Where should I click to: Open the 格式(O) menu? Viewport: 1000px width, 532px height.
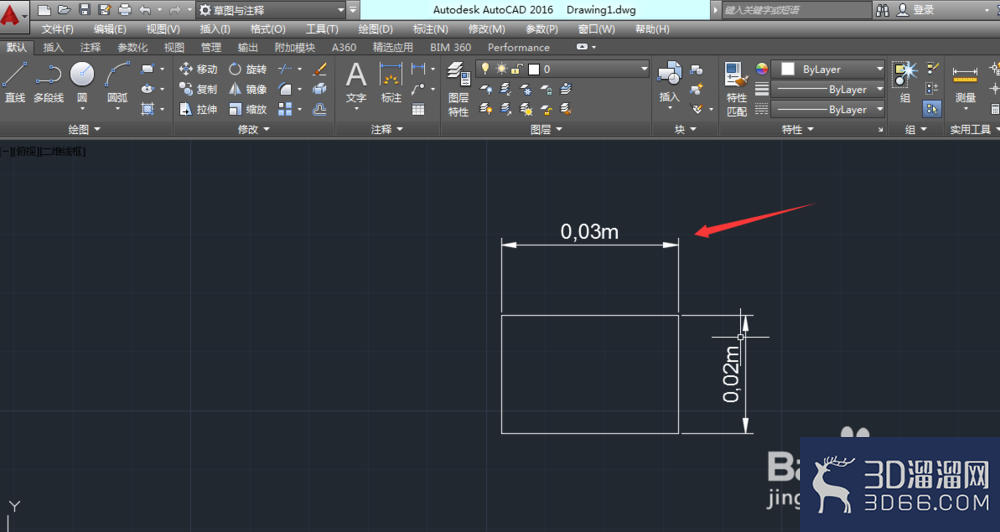268,29
